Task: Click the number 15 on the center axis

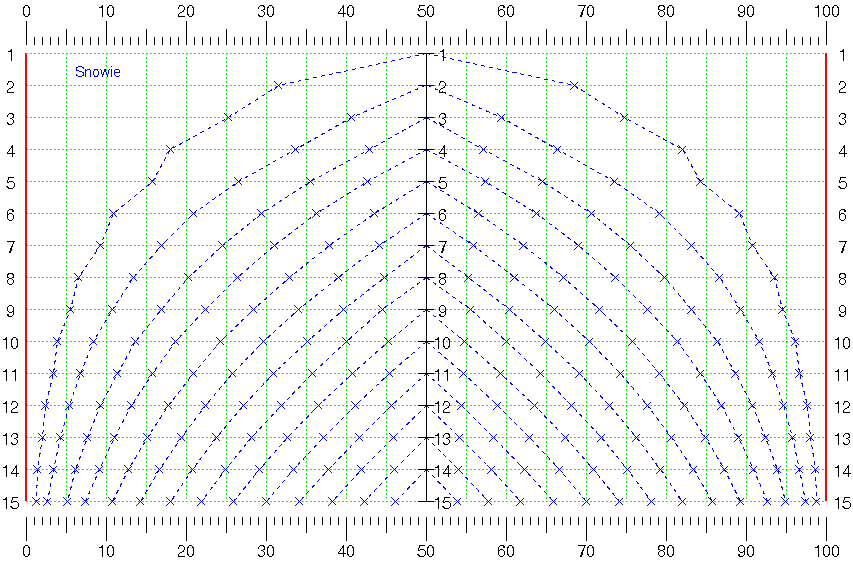Action: pyautogui.click(x=443, y=503)
